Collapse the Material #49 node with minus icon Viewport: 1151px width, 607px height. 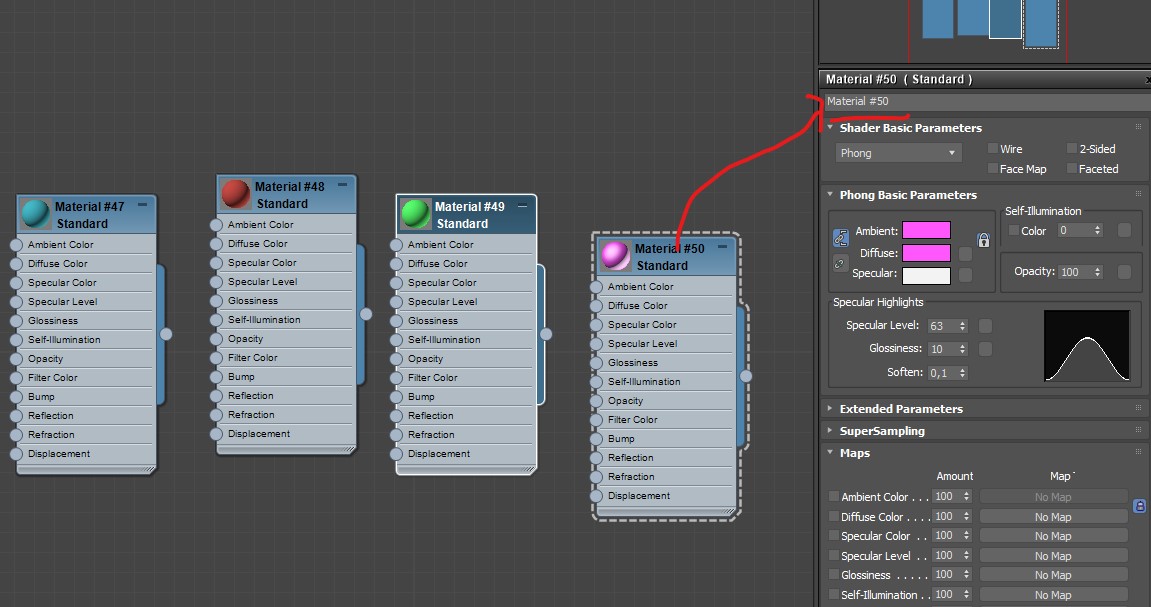pyautogui.click(x=523, y=206)
